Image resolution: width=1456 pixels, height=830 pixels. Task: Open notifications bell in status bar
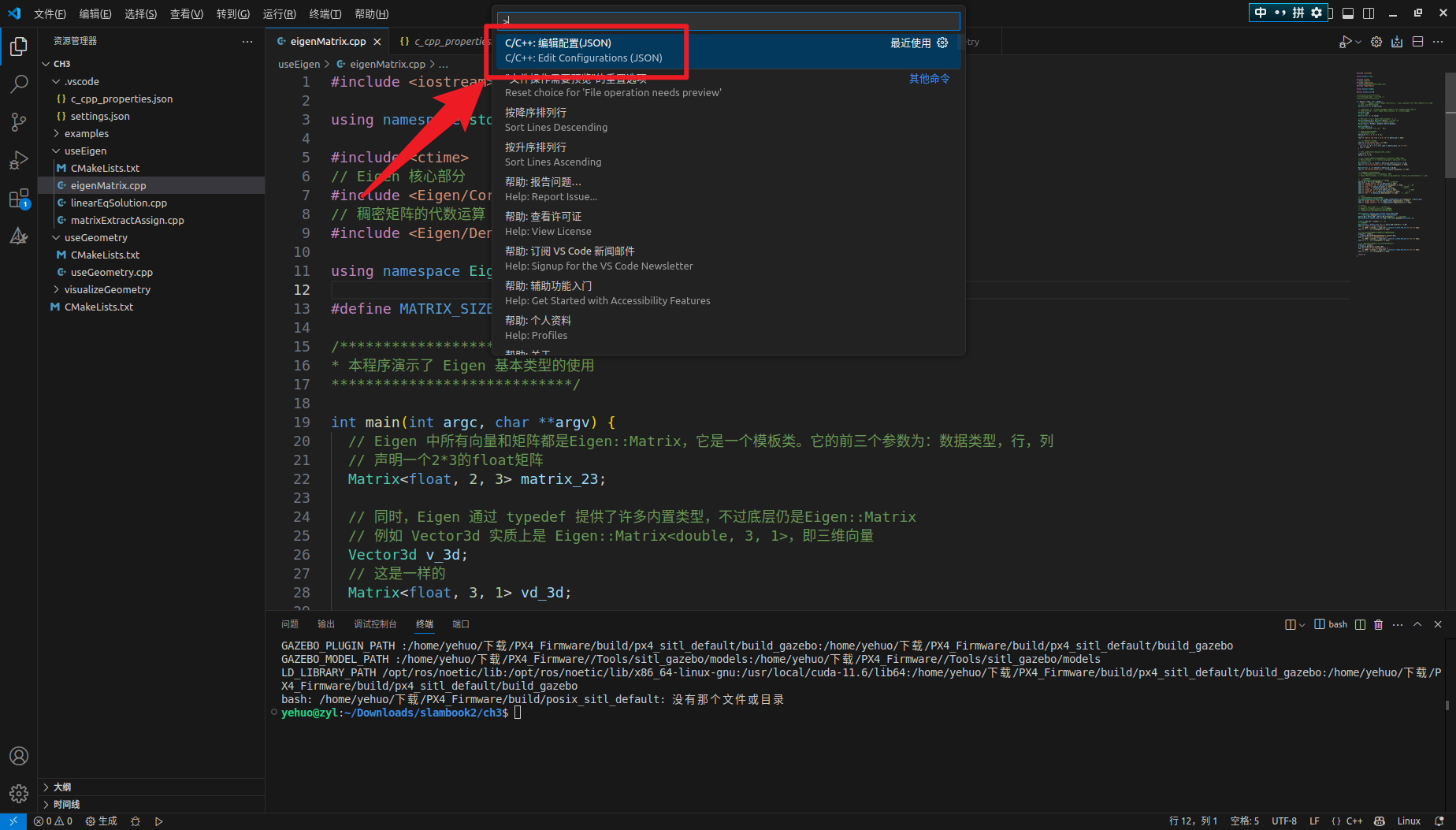1439,821
